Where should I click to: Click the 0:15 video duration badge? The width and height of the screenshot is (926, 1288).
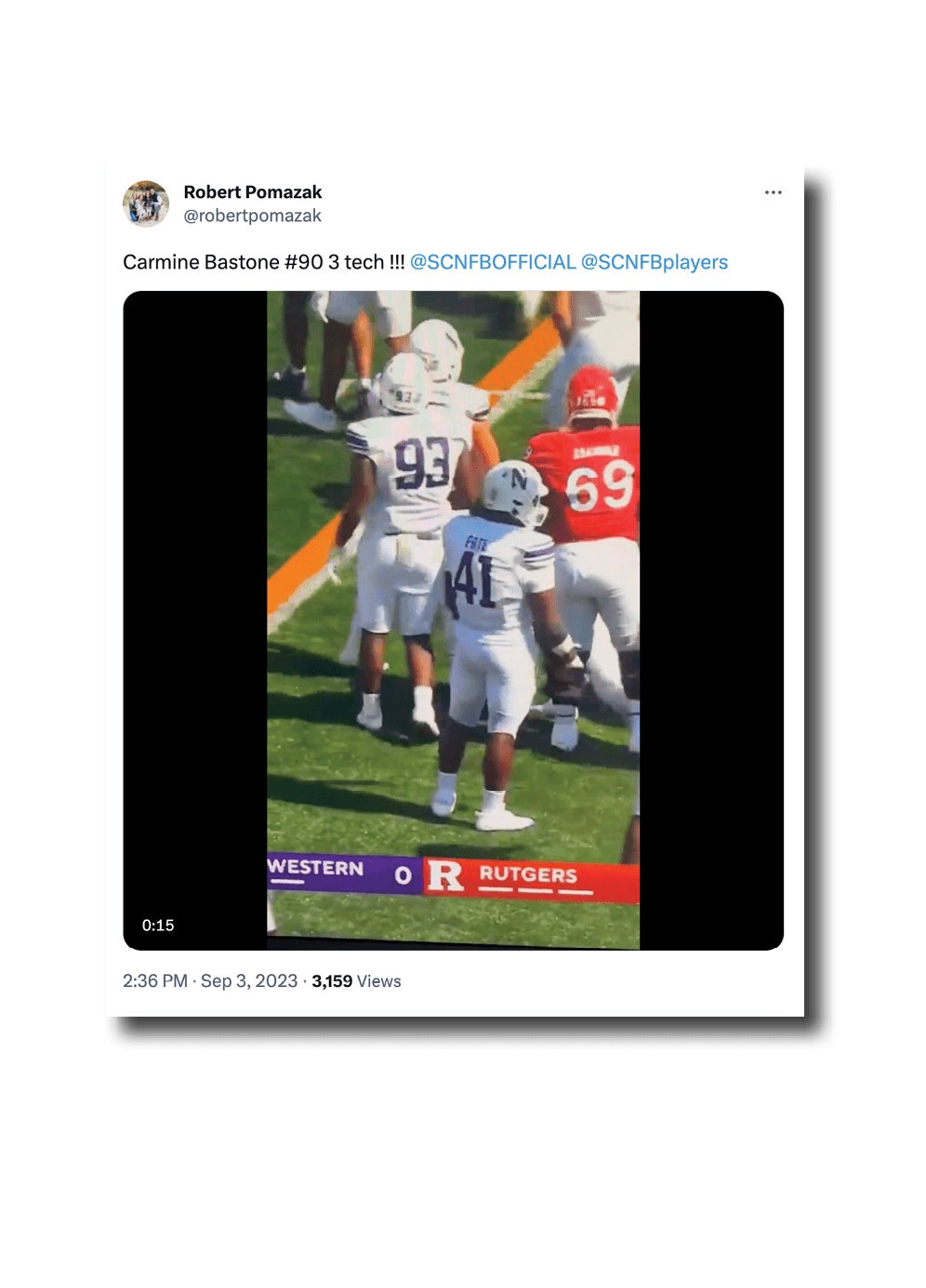point(158,926)
